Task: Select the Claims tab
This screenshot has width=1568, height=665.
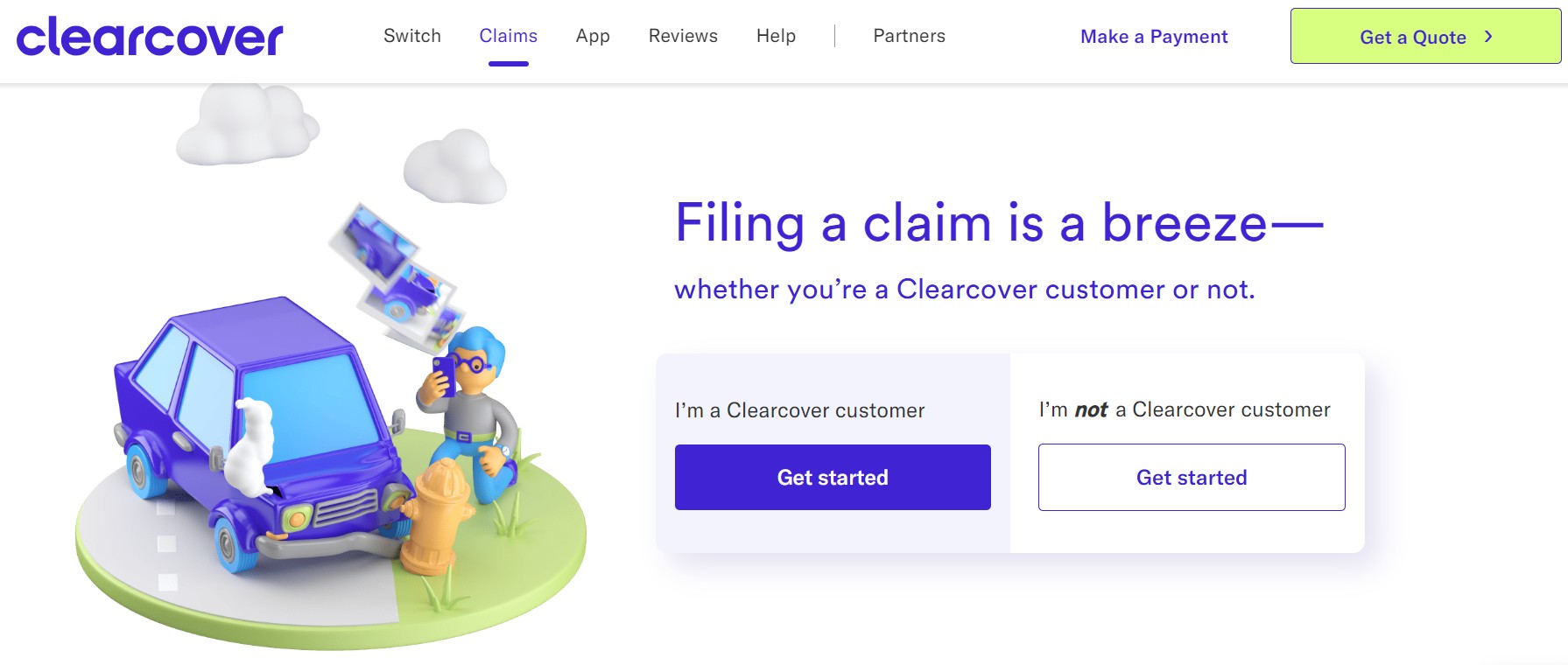Action: tap(508, 36)
